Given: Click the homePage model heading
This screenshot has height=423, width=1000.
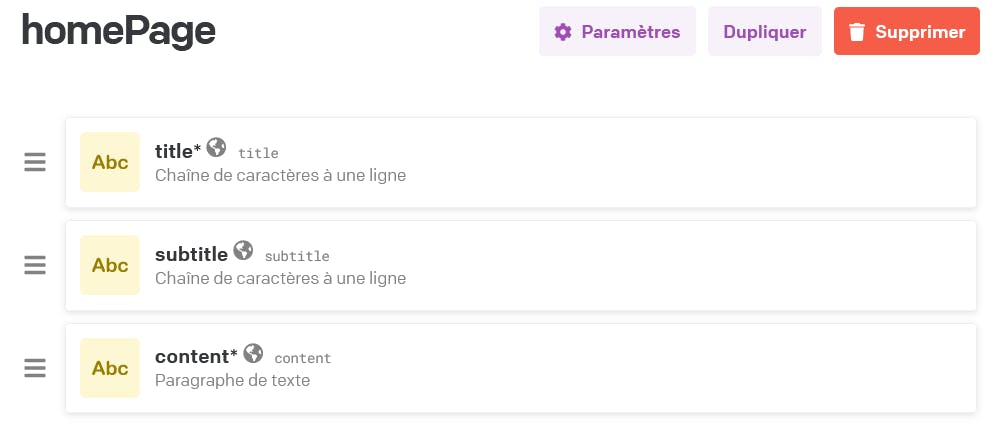Looking at the screenshot, I should pos(119,32).
